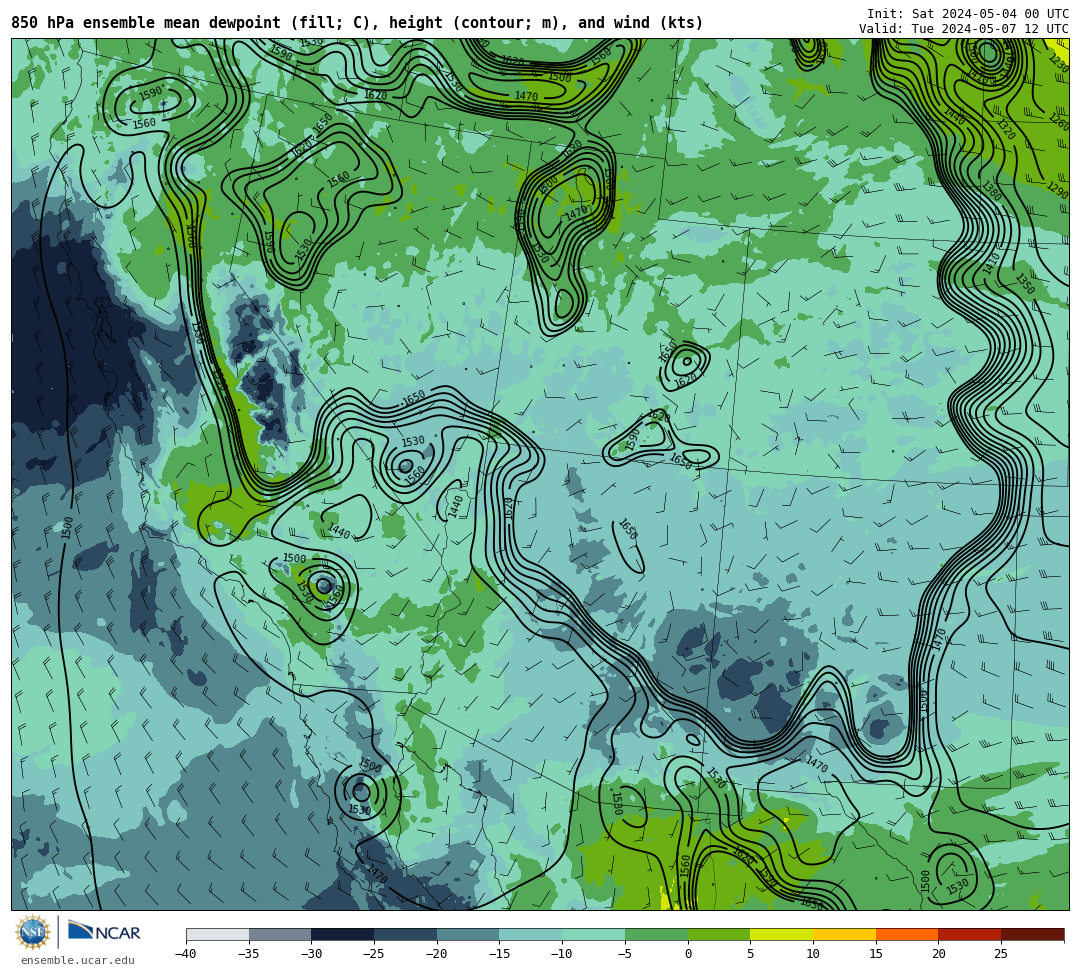Open the ensemble.ucar.edu link text
The width and height of the screenshot is (1080, 973).
tap(78, 960)
